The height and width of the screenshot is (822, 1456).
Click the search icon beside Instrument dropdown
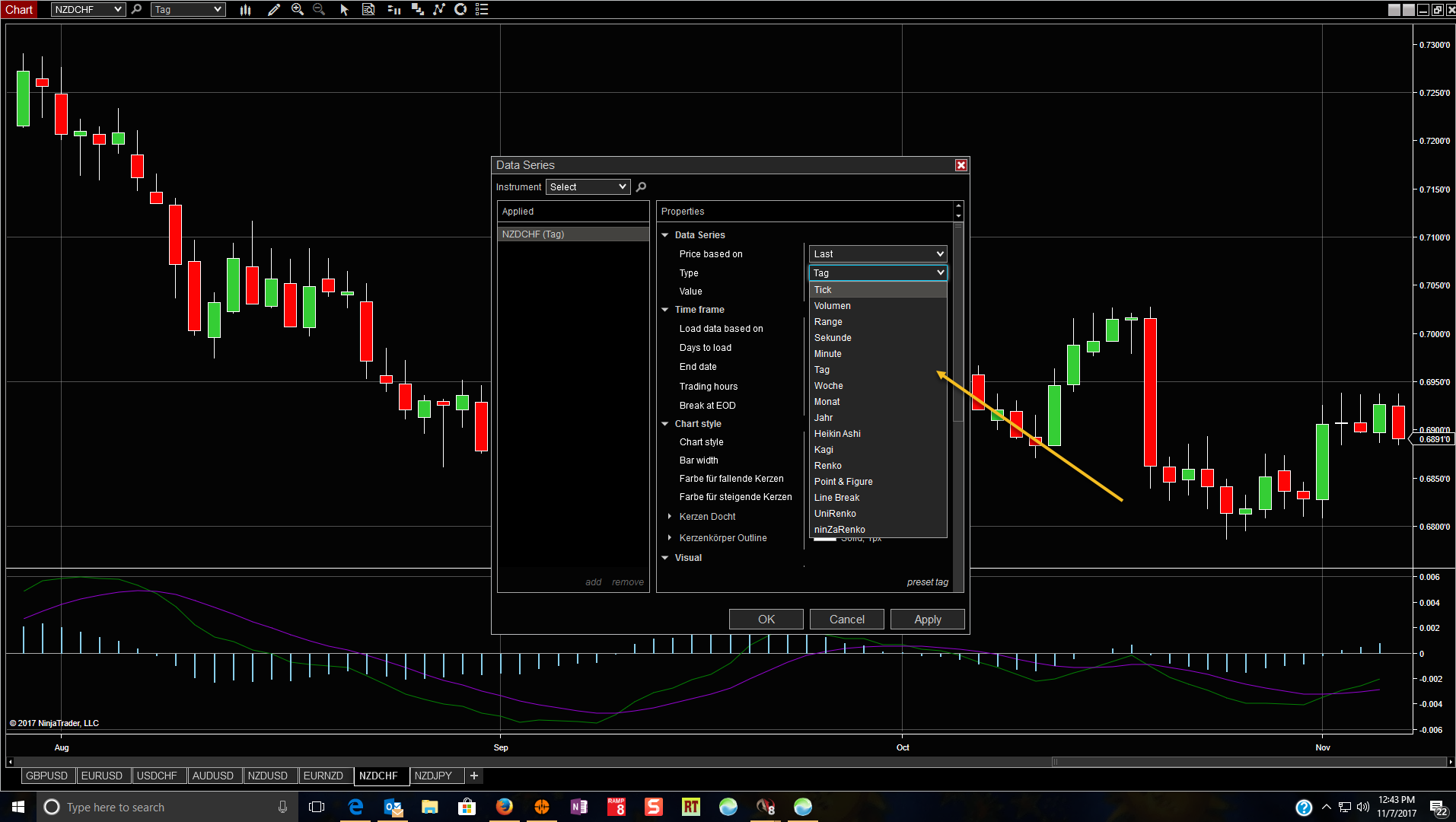tap(641, 186)
